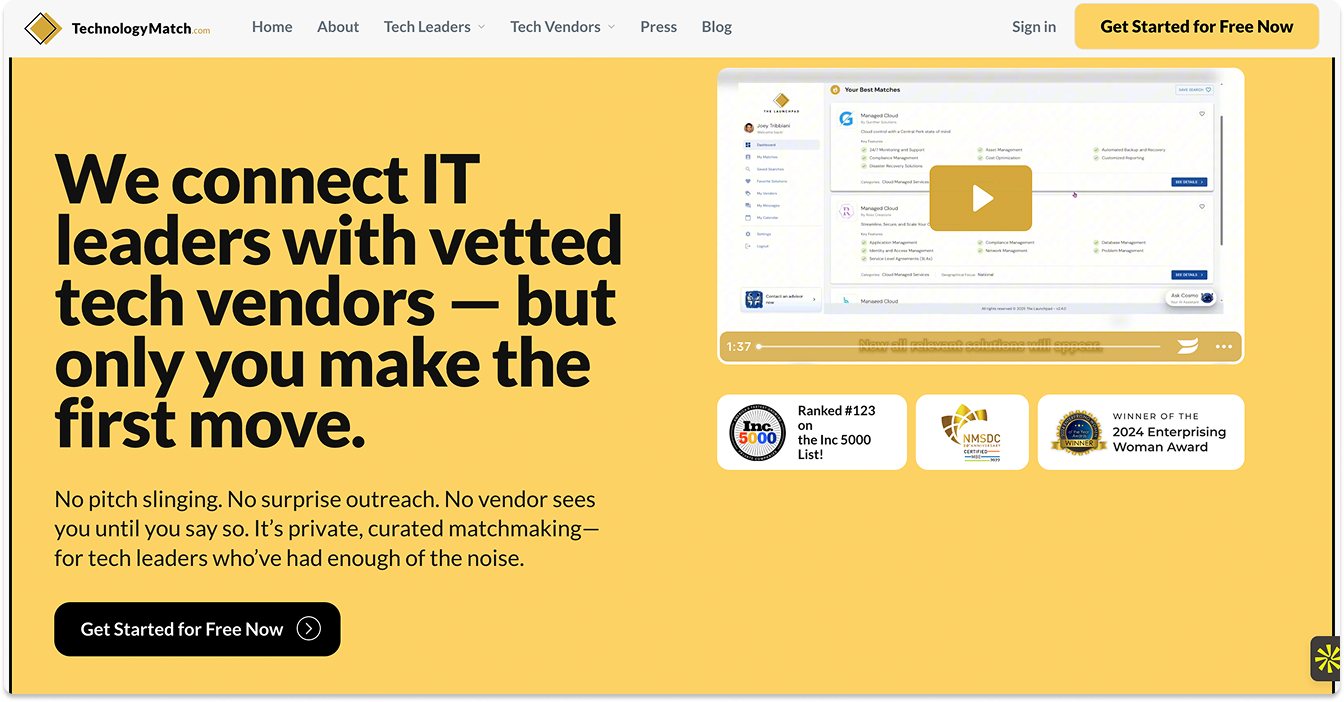Click the TechnologyMatch.com wordmark
Image resolution: width=1344 pixels, height=702 pixels.
[x=141, y=29]
